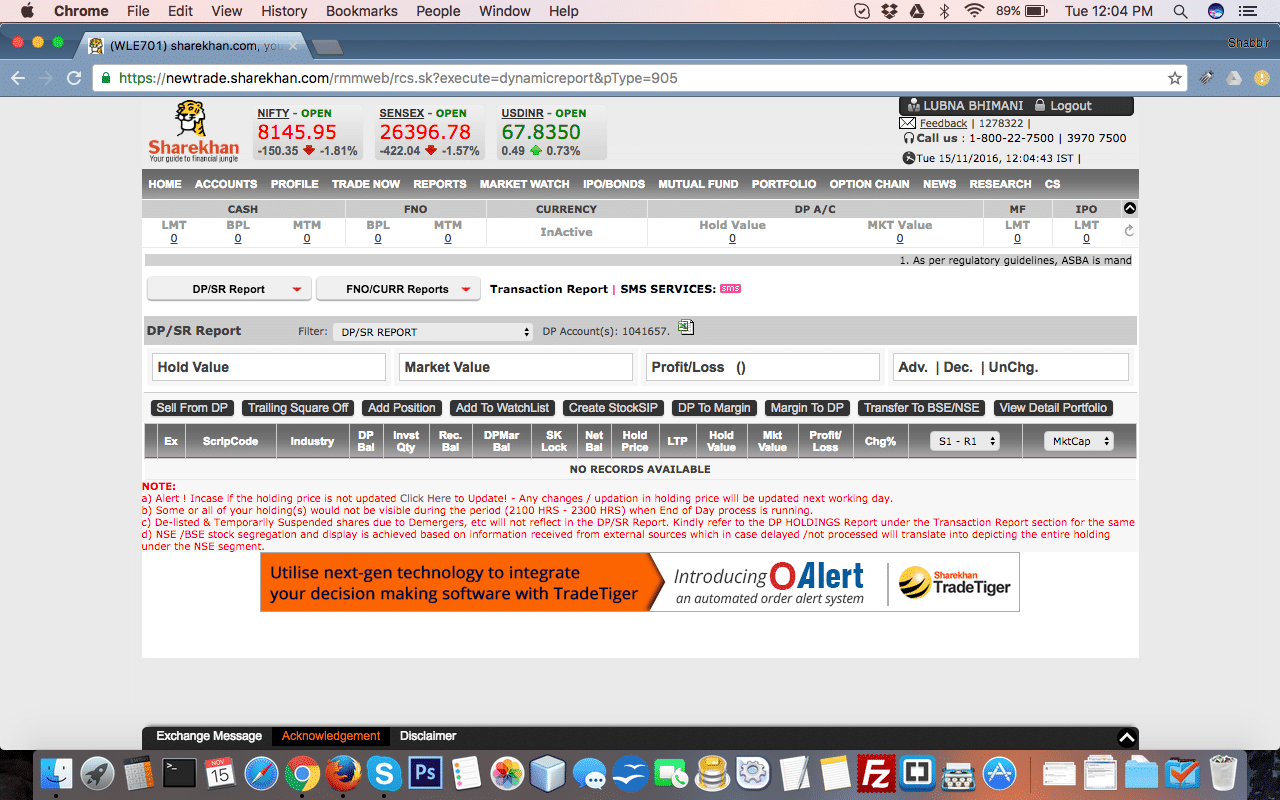Image resolution: width=1280 pixels, height=800 pixels.
Task: Export the DP/SR report via Excel icon
Action: [x=686, y=327]
